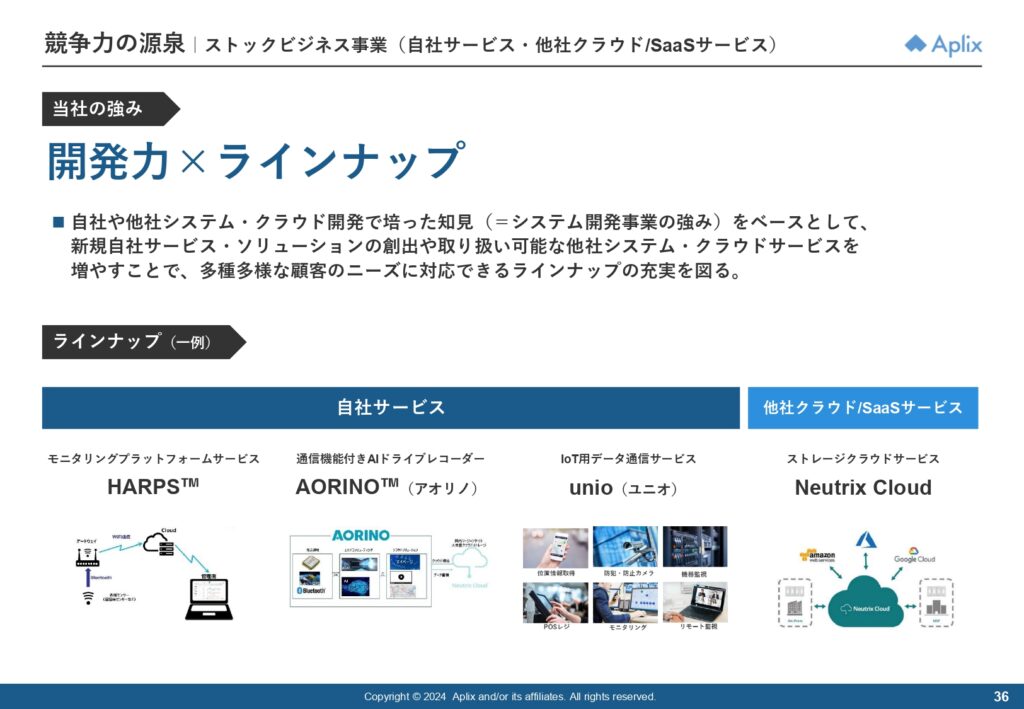The height and width of the screenshot is (709, 1024).
Task: Click the gateway router icon in HARPS diagram
Action: 88,557
